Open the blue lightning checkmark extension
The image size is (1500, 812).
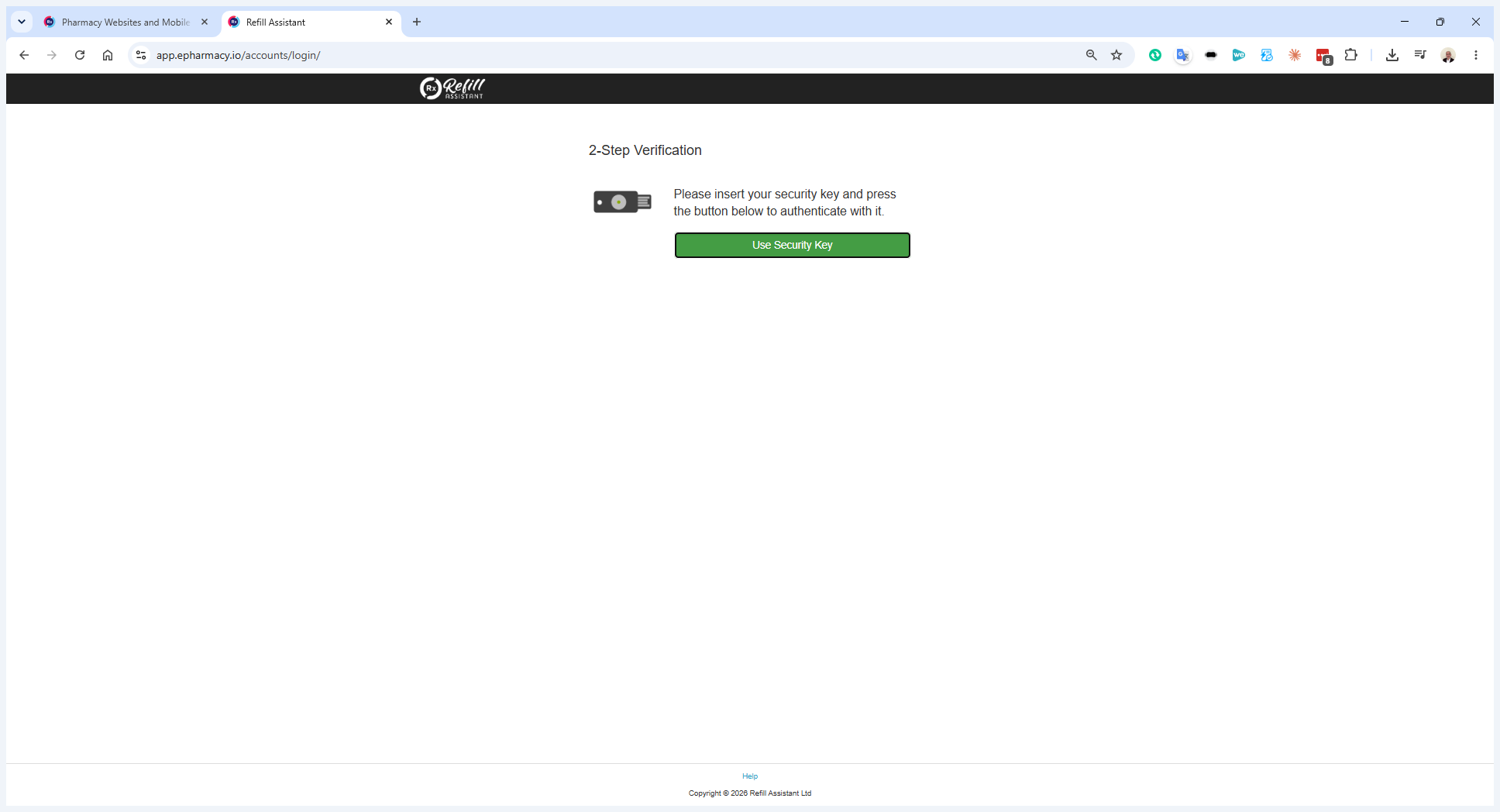coord(1267,55)
